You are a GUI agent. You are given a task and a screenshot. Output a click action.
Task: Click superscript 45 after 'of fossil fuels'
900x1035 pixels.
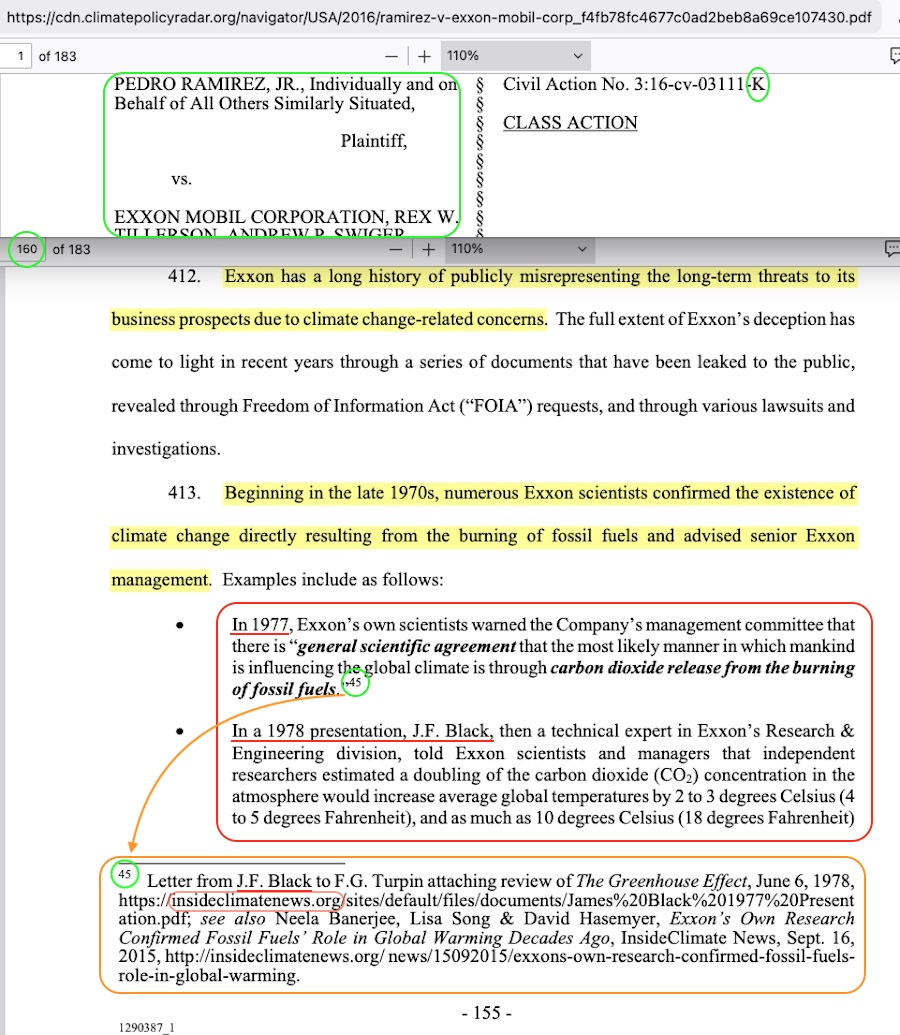[x=353, y=683]
